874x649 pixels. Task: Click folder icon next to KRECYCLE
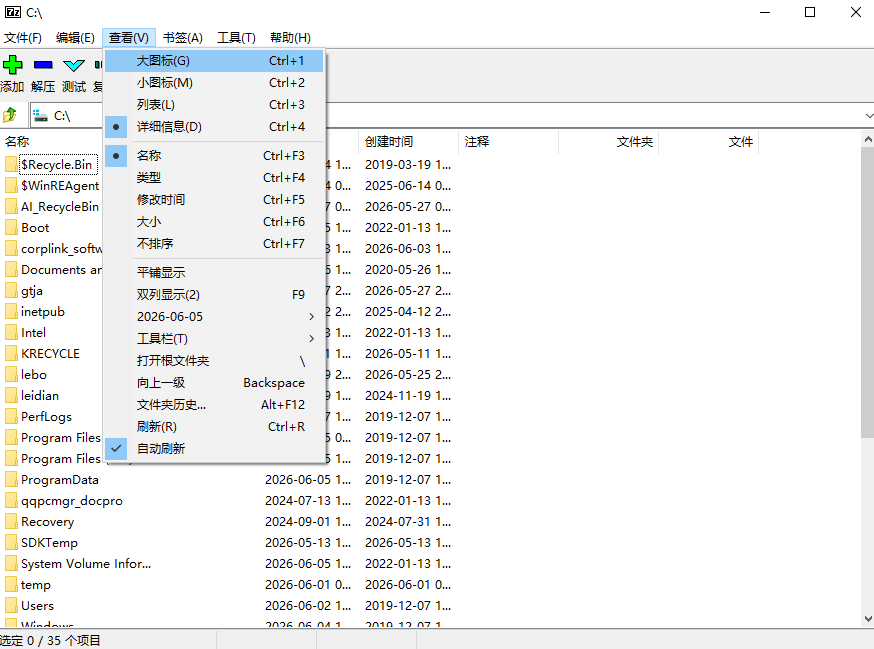click(11, 353)
